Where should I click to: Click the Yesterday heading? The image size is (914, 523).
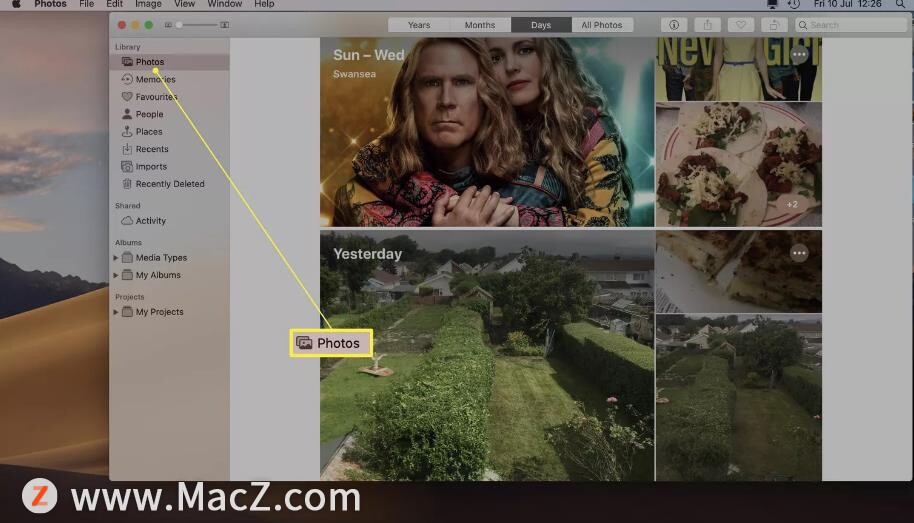[368, 254]
